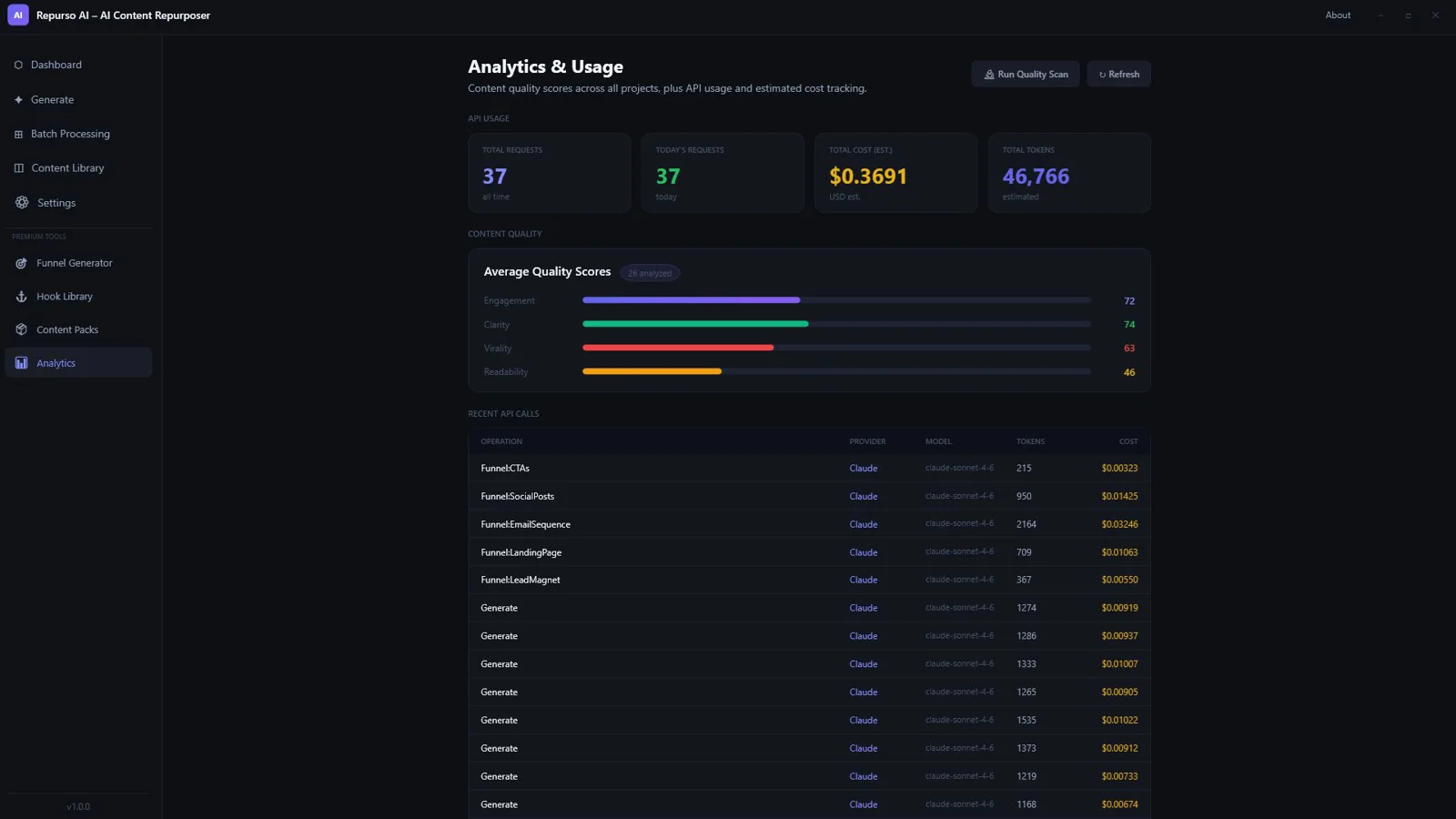This screenshot has width=1456, height=819.
Task: Open Content Library book icon
Action: pyautogui.click(x=18, y=168)
